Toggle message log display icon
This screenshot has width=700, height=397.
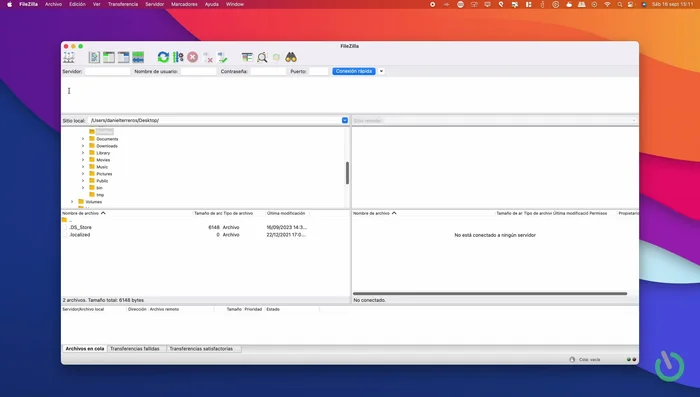(94, 57)
